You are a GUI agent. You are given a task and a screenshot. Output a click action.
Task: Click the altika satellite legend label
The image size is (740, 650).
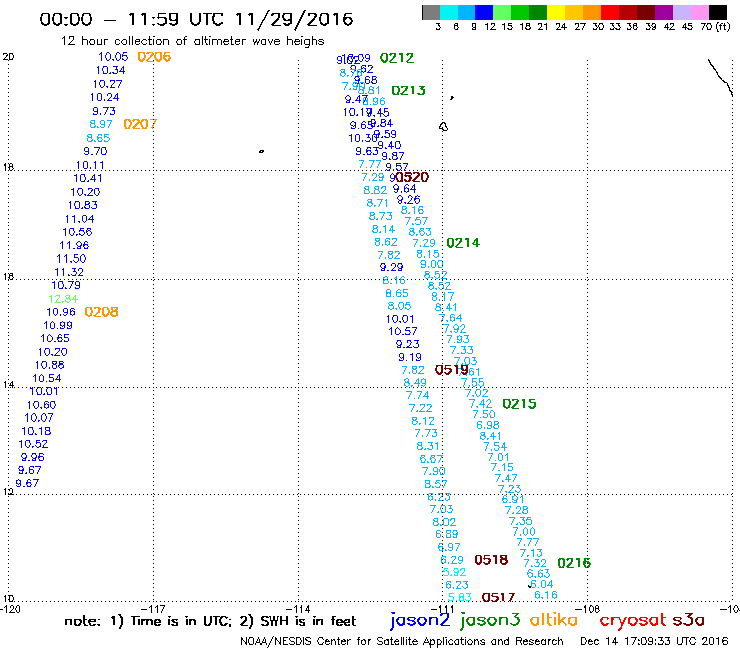tap(553, 619)
